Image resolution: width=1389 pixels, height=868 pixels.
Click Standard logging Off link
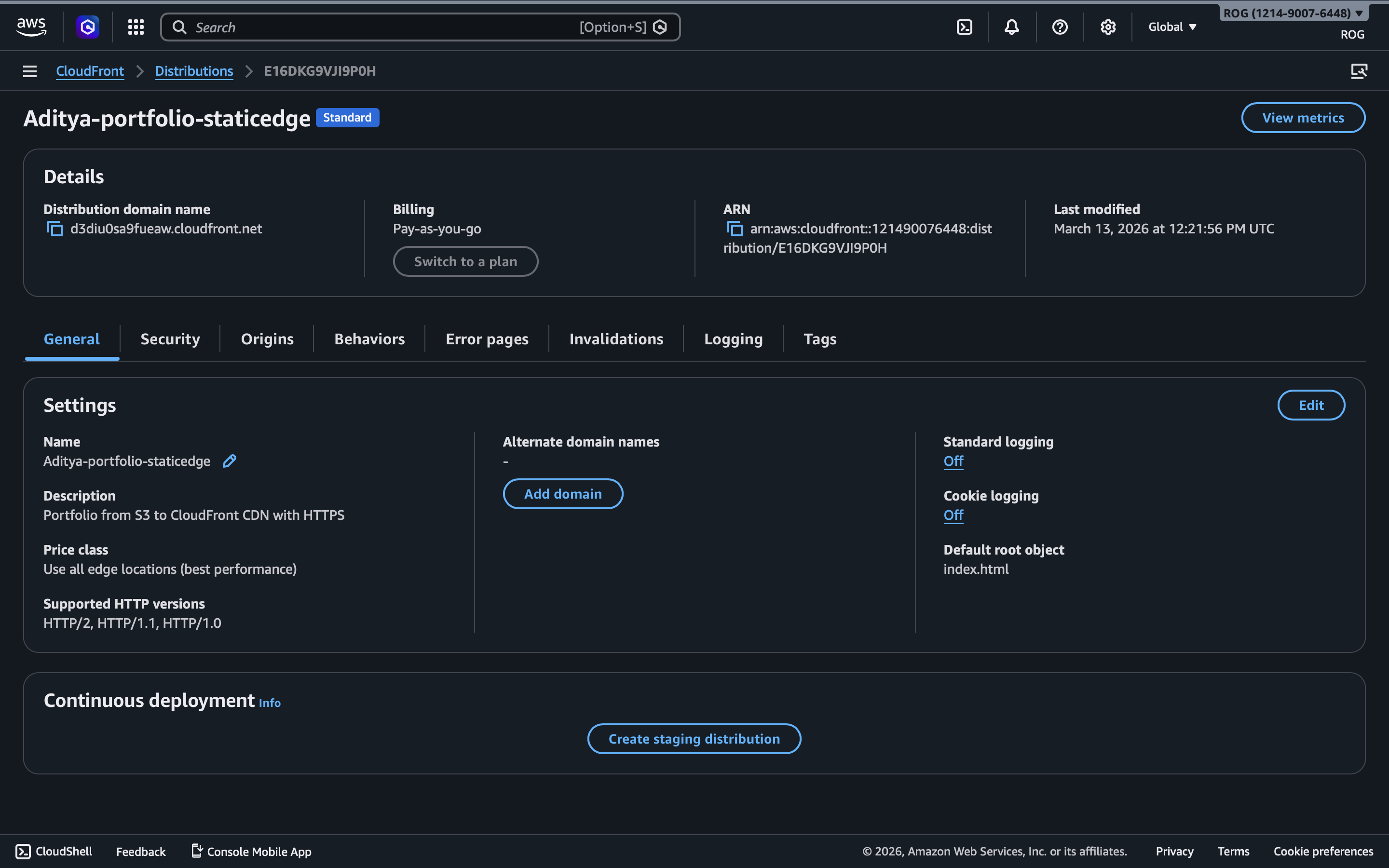(953, 461)
